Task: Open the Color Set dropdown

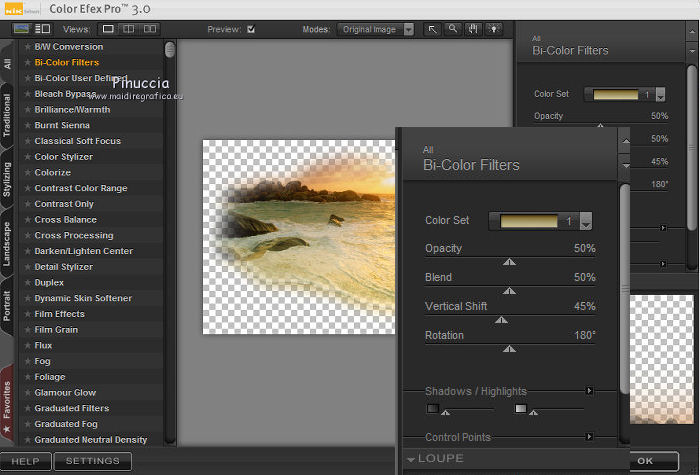Action: pyautogui.click(x=586, y=221)
